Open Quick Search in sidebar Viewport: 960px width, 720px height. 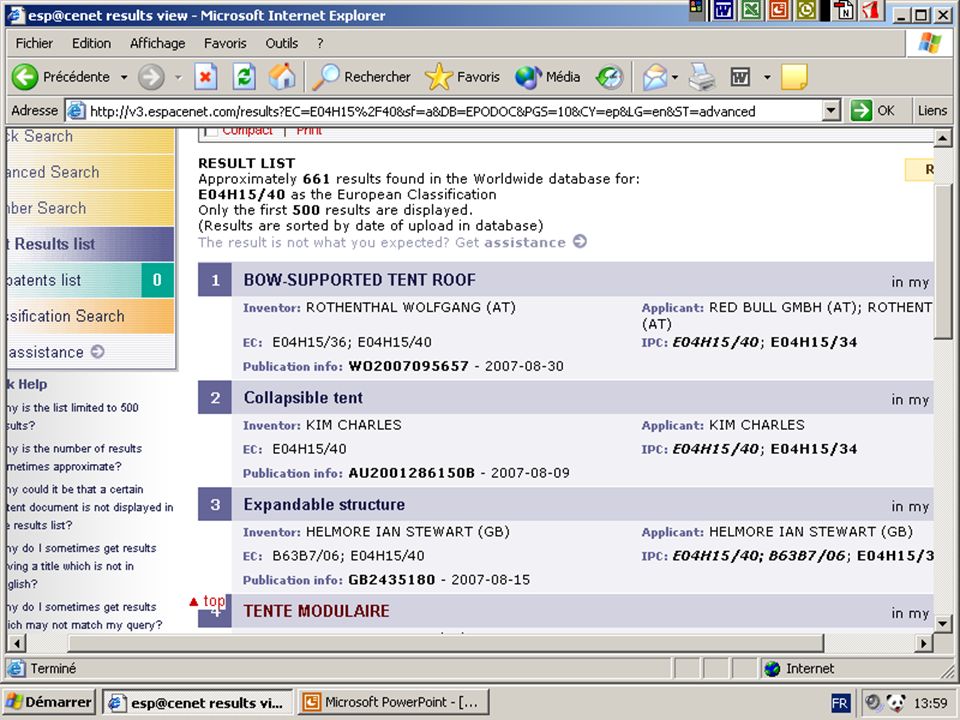[x=91, y=138]
